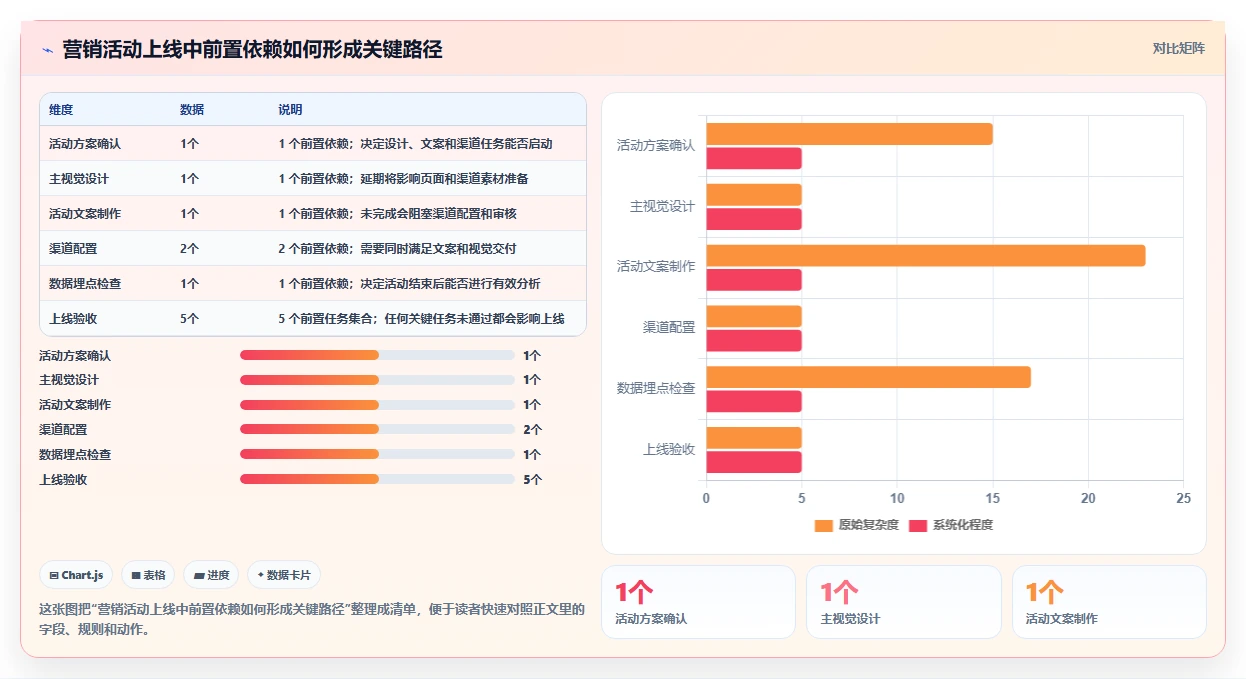
Task: Click the 渠道配置 label in the progress list
Action: 63,429
